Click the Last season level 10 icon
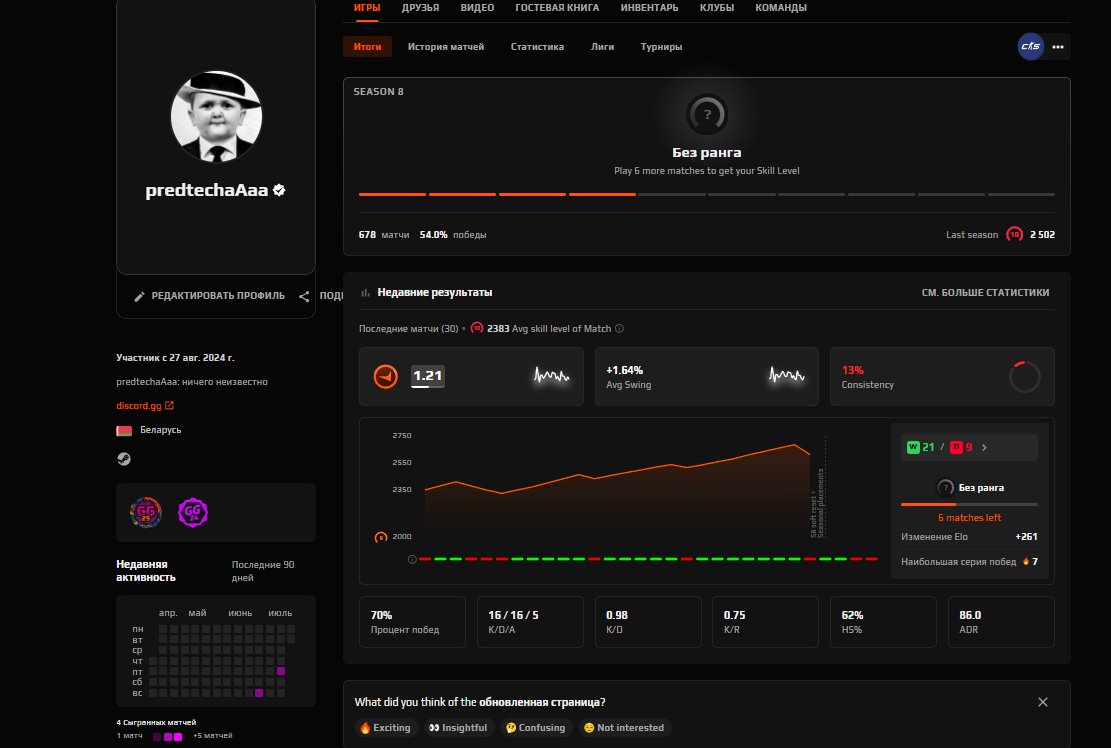This screenshot has width=1111, height=748. (1015, 234)
